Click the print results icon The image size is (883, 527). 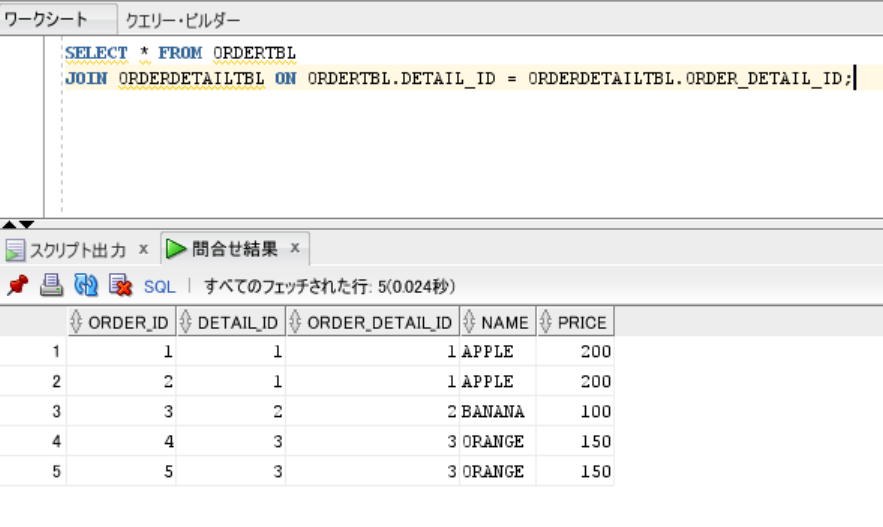coord(51,286)
